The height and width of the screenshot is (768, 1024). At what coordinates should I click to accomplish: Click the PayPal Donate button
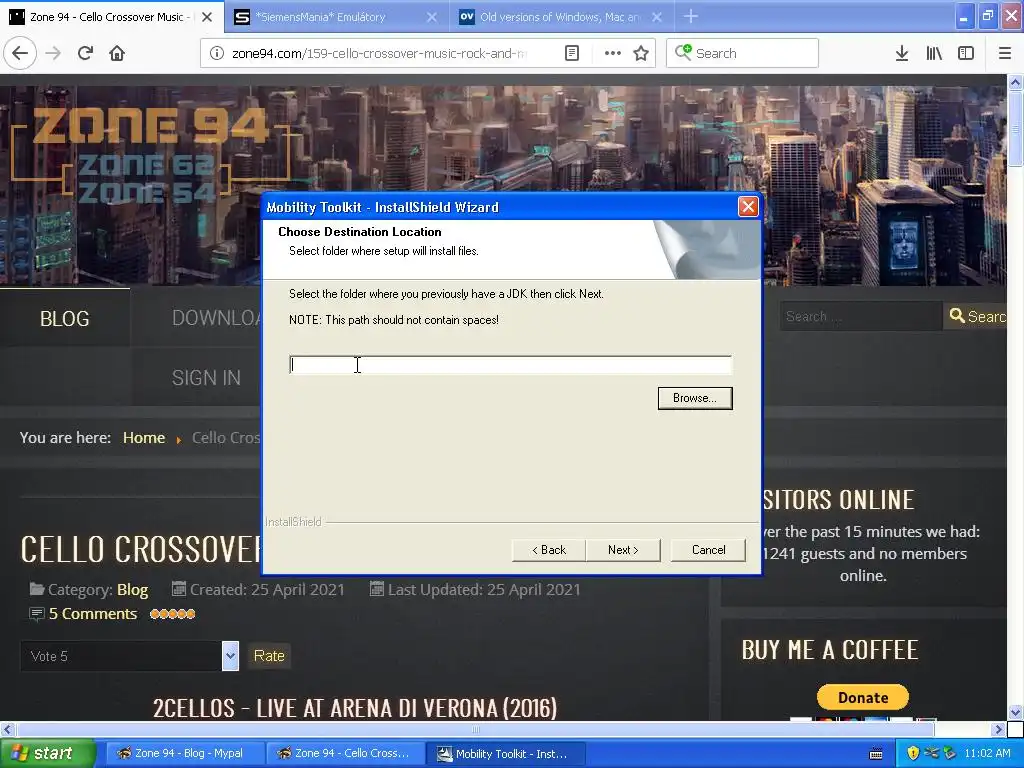click(x=863, y=697)
